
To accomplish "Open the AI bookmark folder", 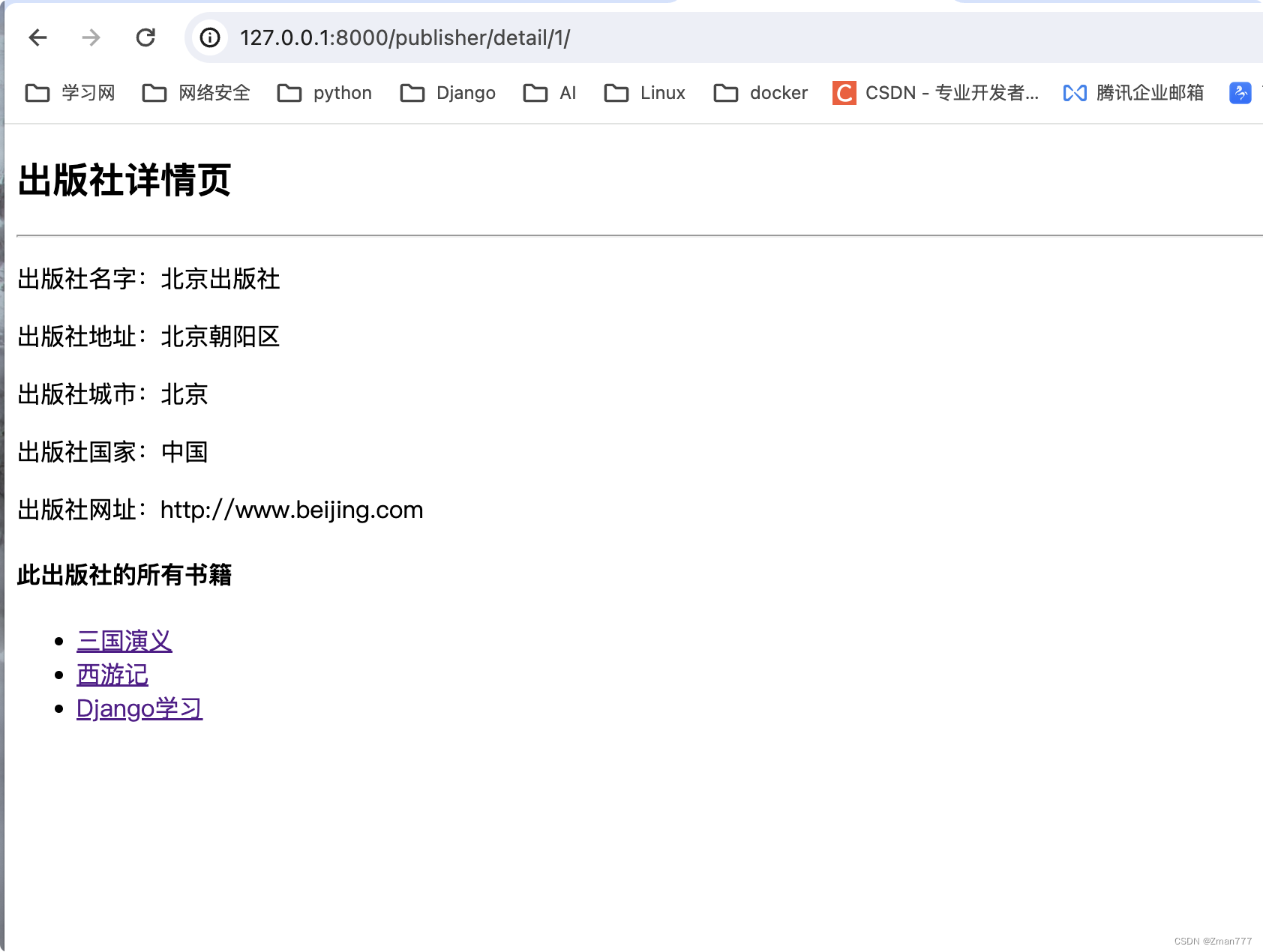I will tap(550, 93).
